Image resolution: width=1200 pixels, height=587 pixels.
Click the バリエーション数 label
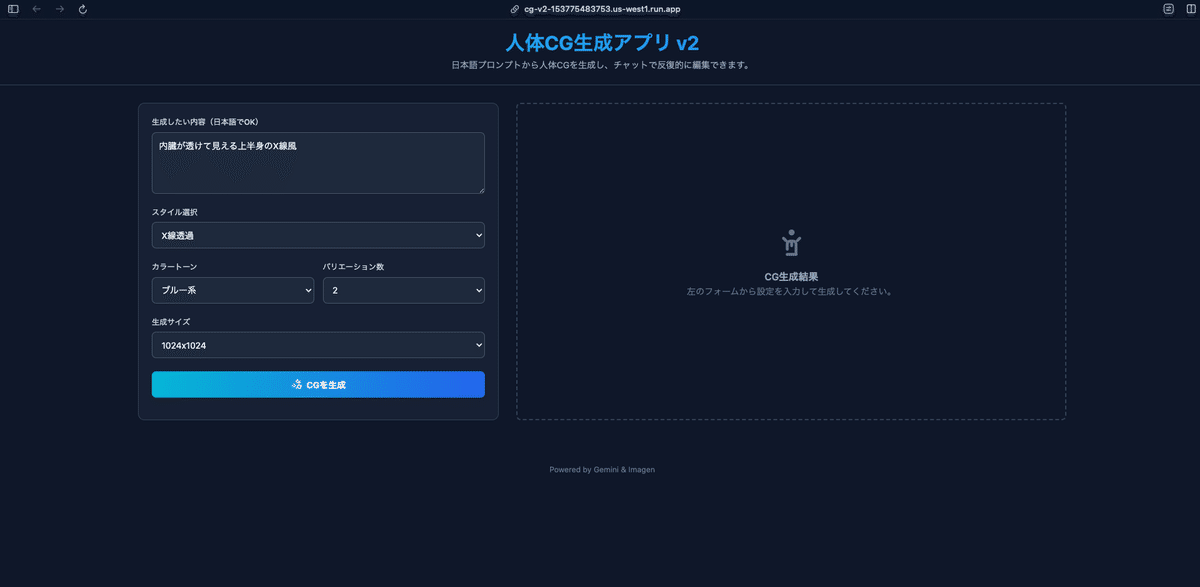353,267
